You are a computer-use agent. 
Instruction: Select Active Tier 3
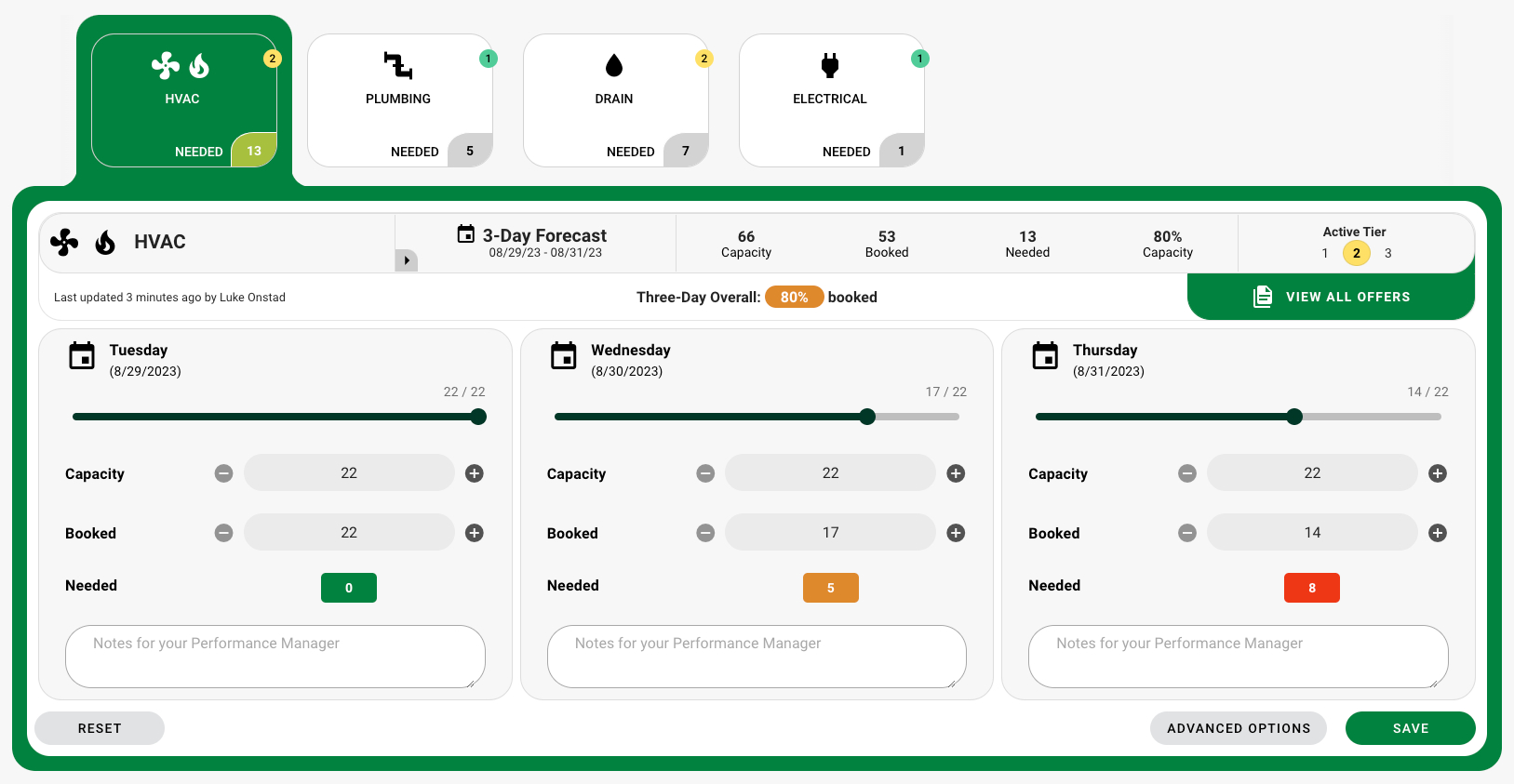point(1388,253)
